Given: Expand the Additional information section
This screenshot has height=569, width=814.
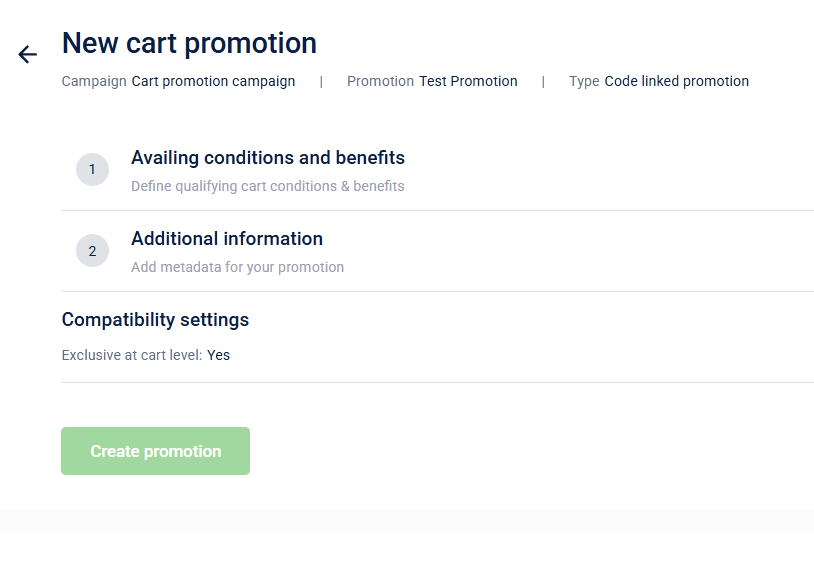Looking at the screenshot, I should pos(227,239).
